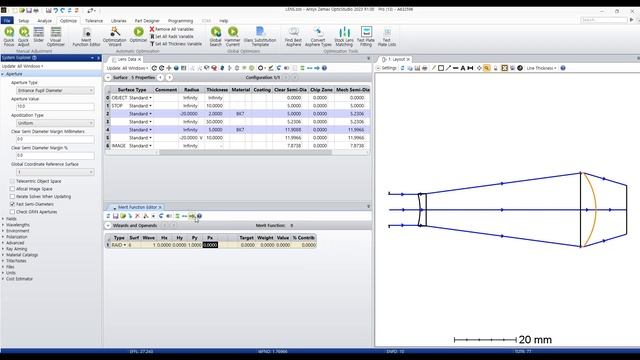Expand the Fields section
The image size is (640, 360).
pos(3,219)
